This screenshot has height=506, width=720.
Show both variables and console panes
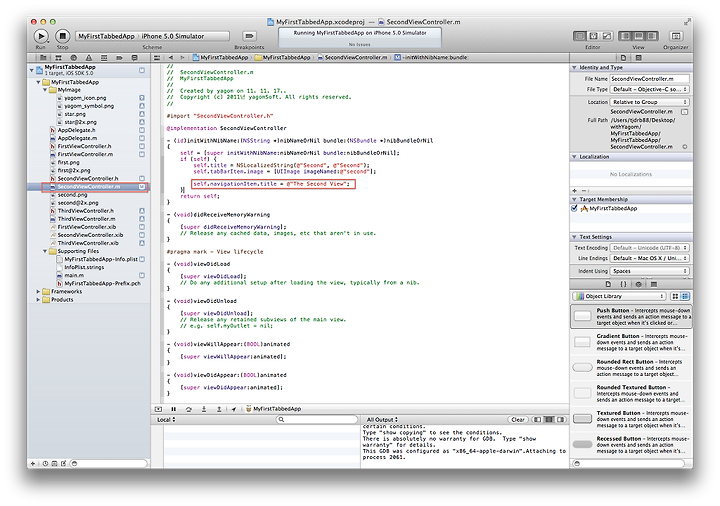[x=549, y=420]
